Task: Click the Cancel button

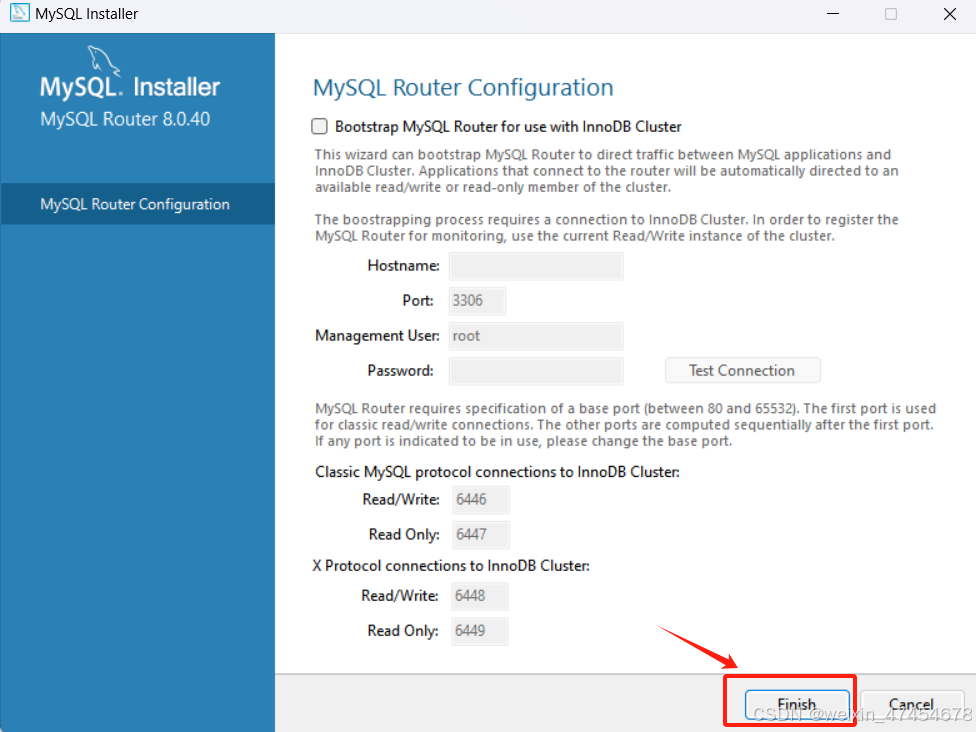Action: (x=911, y=705)
